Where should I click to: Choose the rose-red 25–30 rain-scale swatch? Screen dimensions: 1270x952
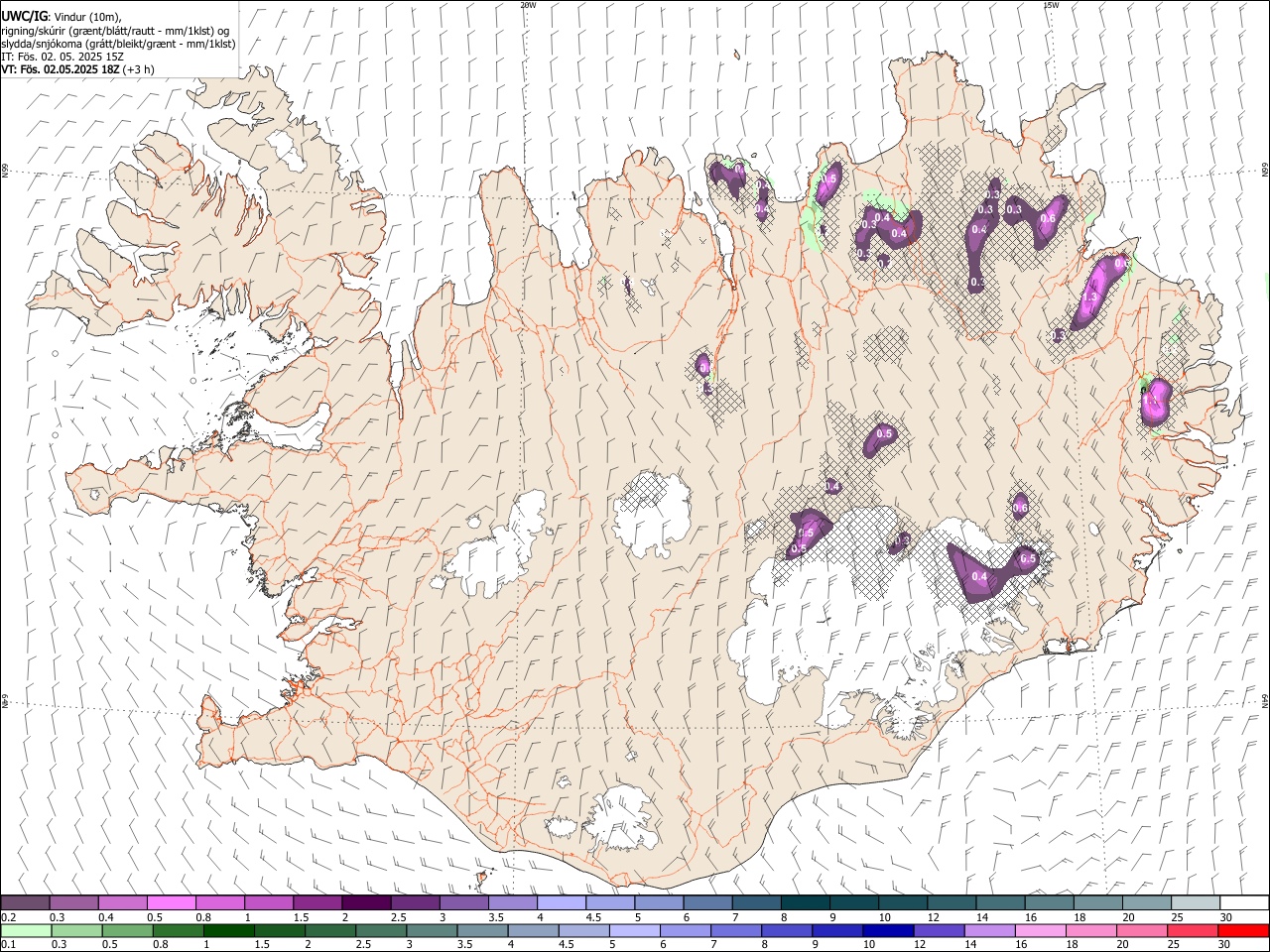click(x=1192, y=930)
